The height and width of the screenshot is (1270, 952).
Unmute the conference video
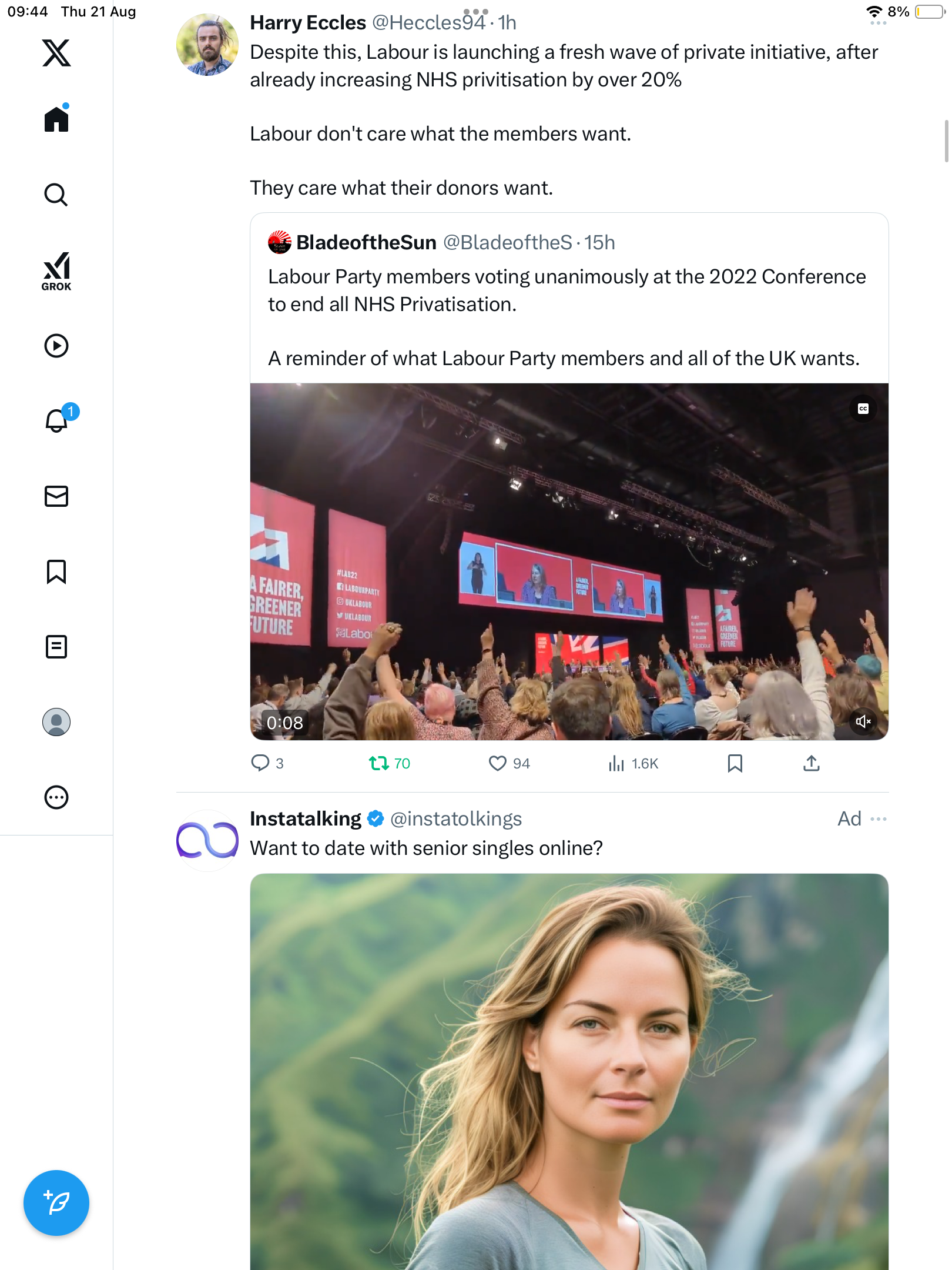863,721
